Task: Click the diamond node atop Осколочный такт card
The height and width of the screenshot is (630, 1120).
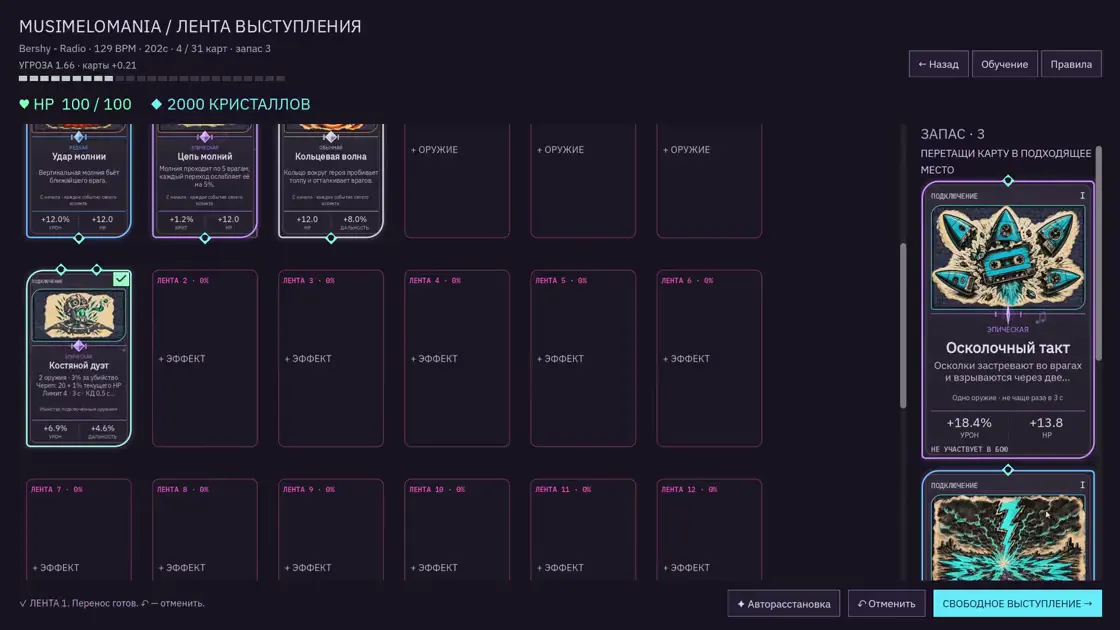Action: (1008, 181)
